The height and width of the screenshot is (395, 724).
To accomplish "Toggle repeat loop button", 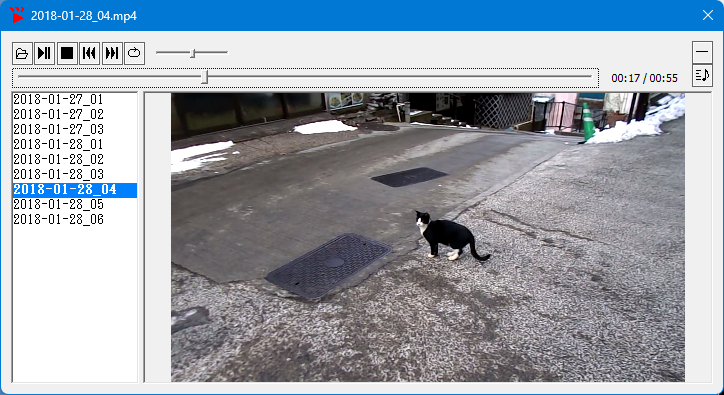I will point(134,53).
